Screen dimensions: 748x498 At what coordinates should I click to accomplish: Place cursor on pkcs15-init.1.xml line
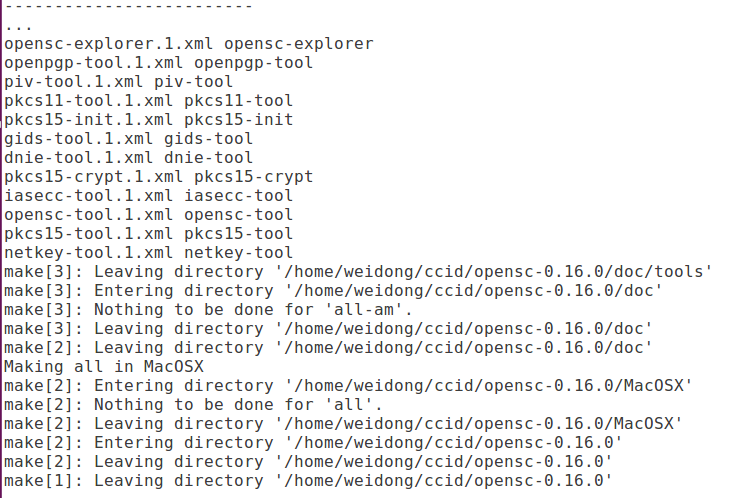pos(148,120)
